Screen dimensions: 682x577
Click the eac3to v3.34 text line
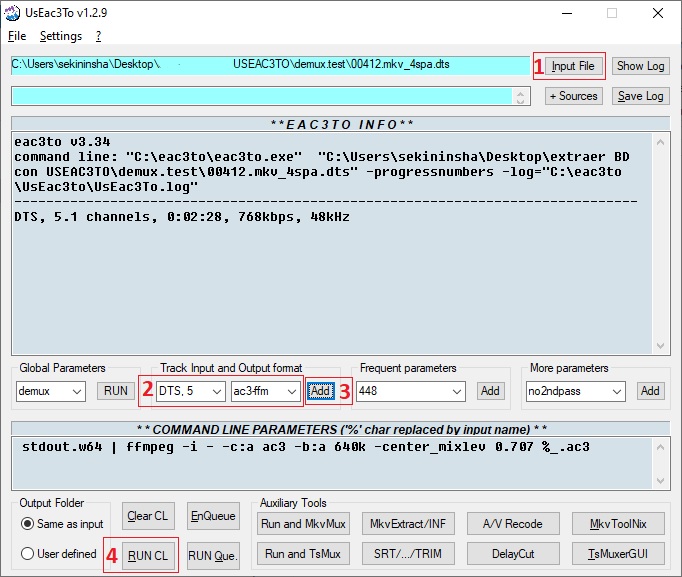(x=62, y=142)
